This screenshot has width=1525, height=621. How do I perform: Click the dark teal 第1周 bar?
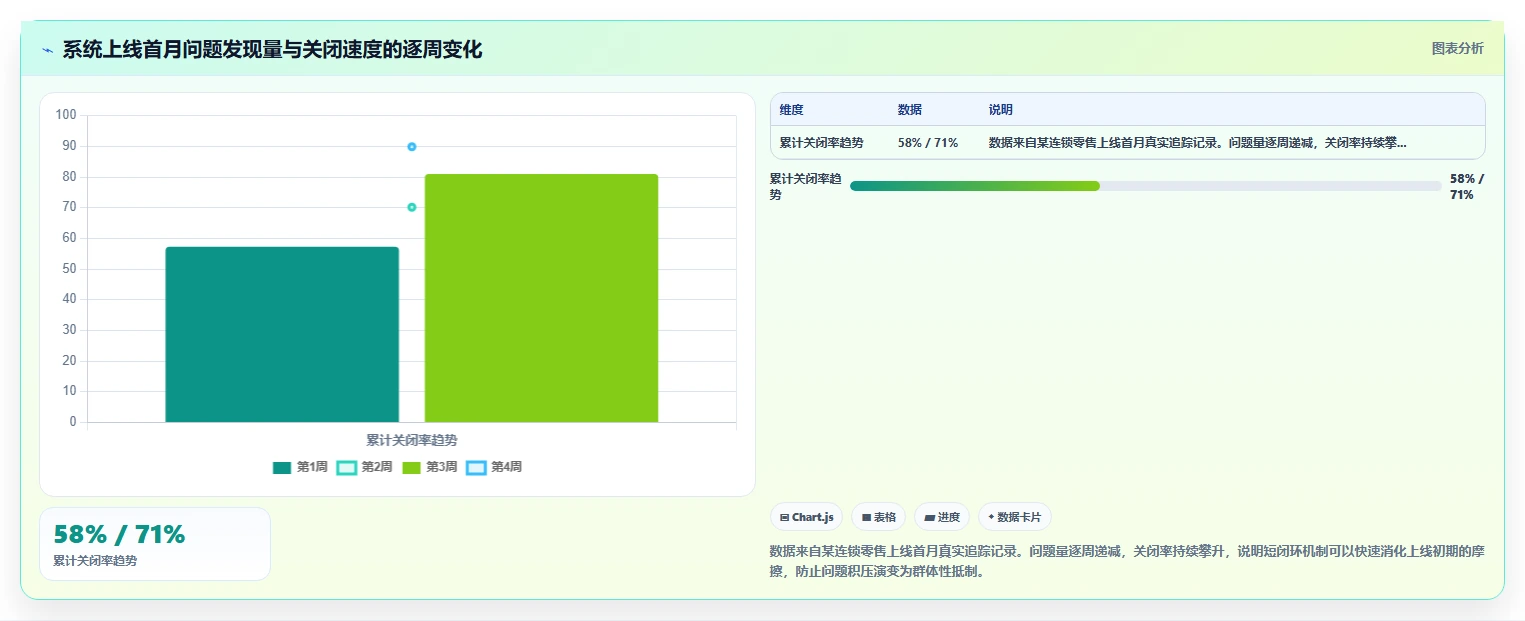[x=282, y=334]
